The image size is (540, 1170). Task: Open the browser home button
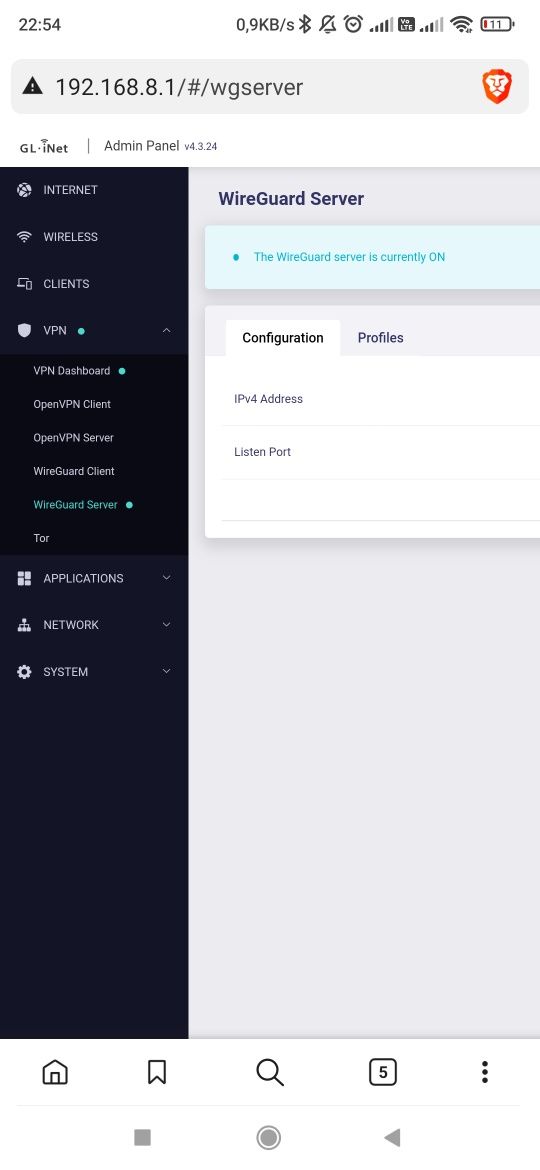(x=54, y=1072)
